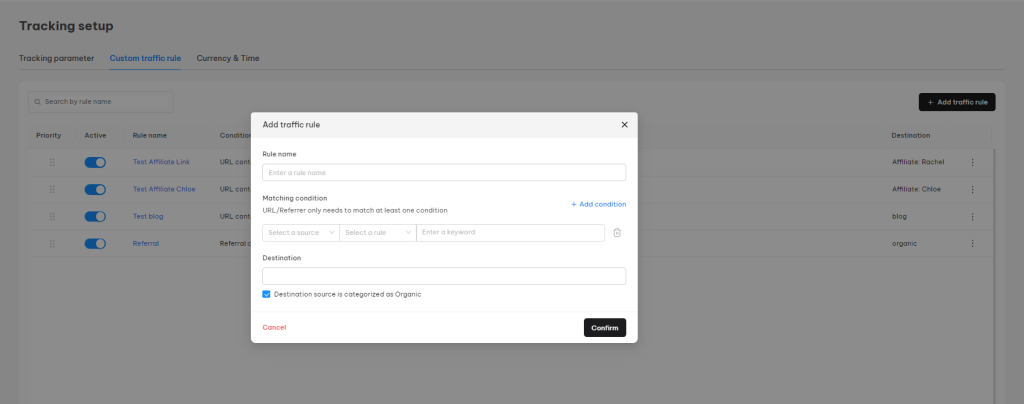Uncheck Destination source is categorized as Organic
This screenshot has width=1024, height=404.
[266, 294]
